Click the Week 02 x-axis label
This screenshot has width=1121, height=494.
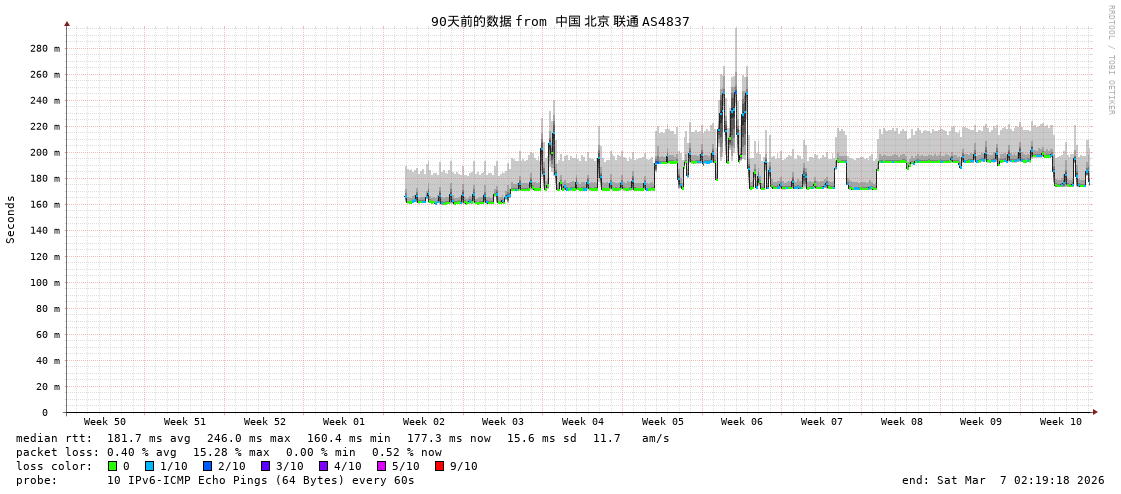click(423, 422)
